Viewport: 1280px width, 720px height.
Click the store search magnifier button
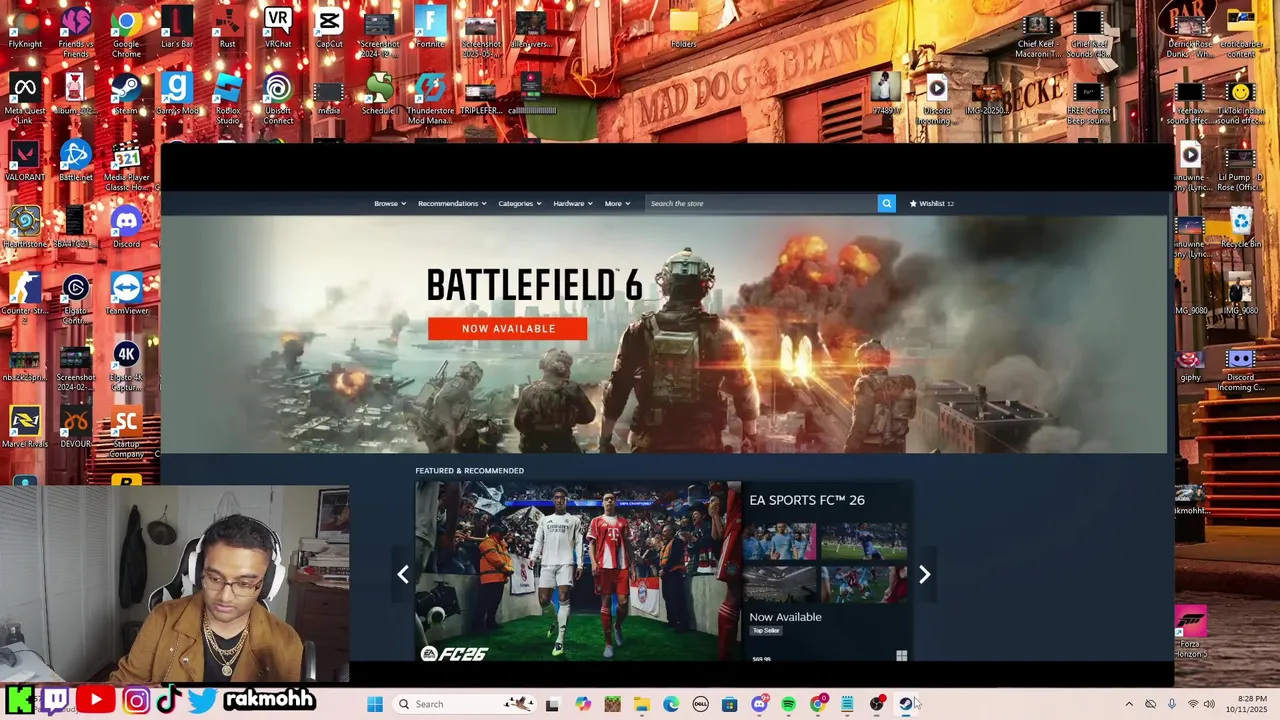[x=886, y=203]
